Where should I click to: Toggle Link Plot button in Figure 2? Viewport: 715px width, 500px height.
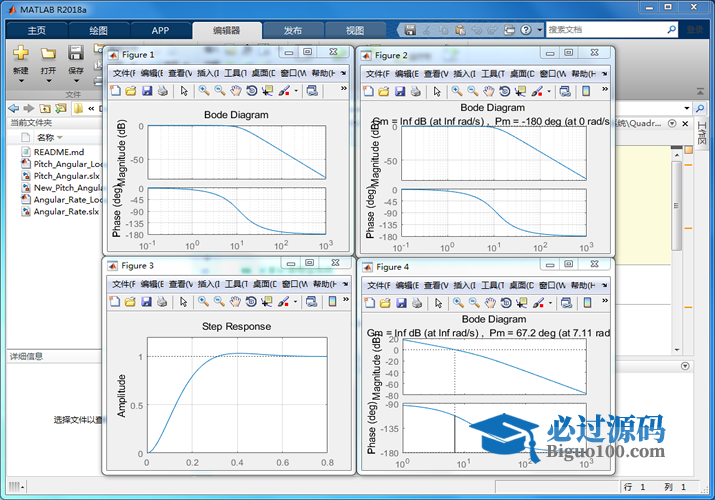click(565, 91)
